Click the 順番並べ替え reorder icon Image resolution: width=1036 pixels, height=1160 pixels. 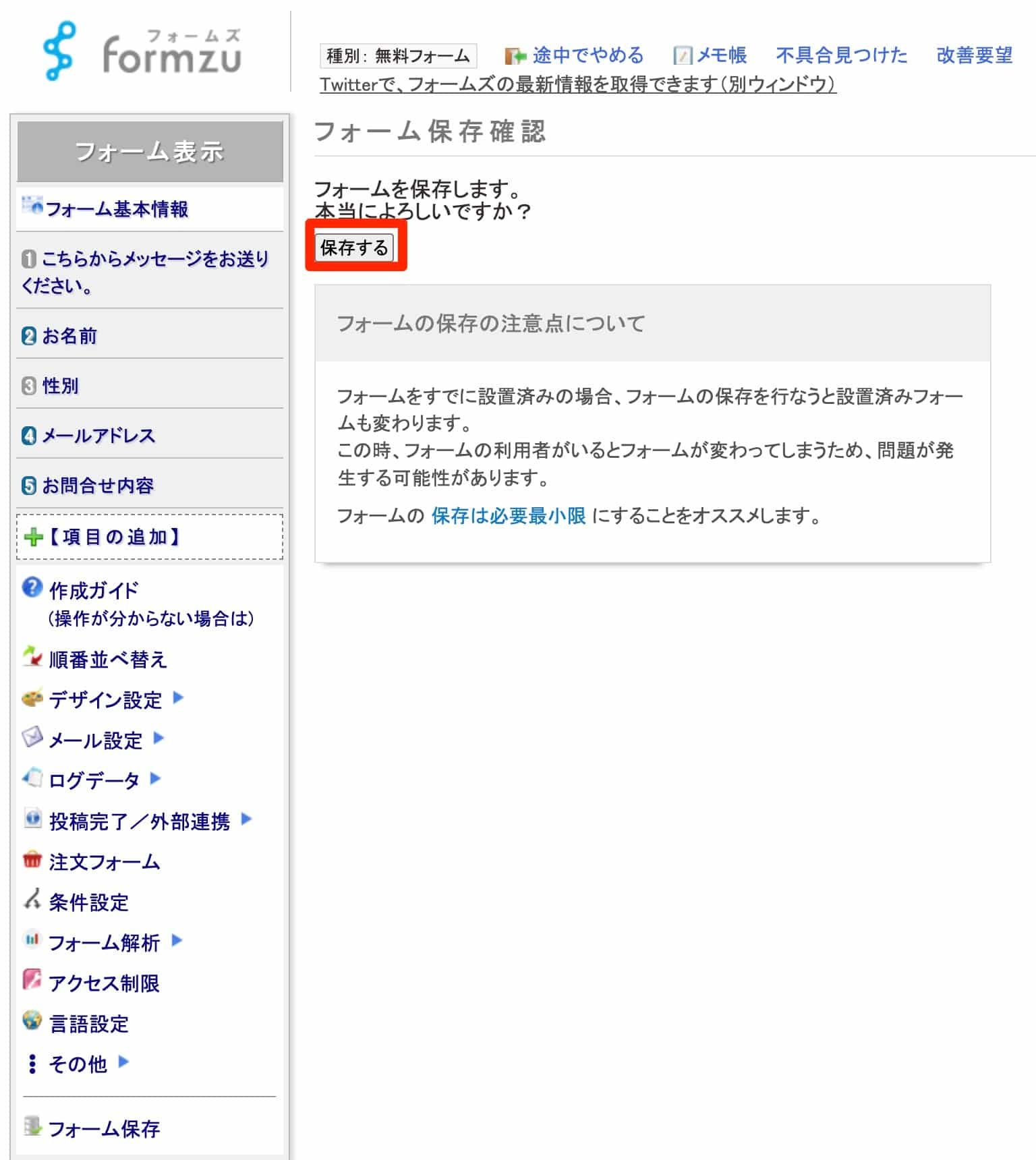tap(32, 656)
